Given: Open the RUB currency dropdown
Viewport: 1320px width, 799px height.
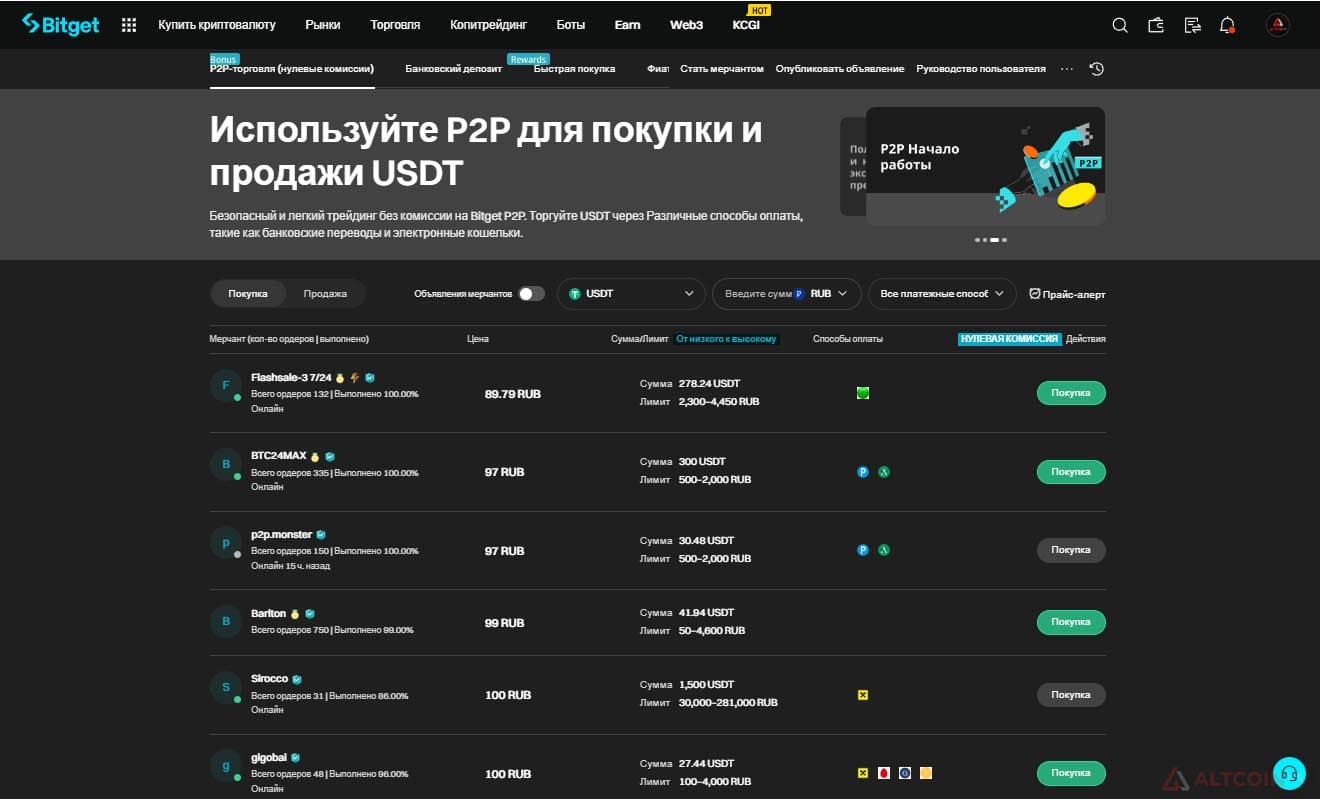Looking at the screenshot, I should pos(827,294).
